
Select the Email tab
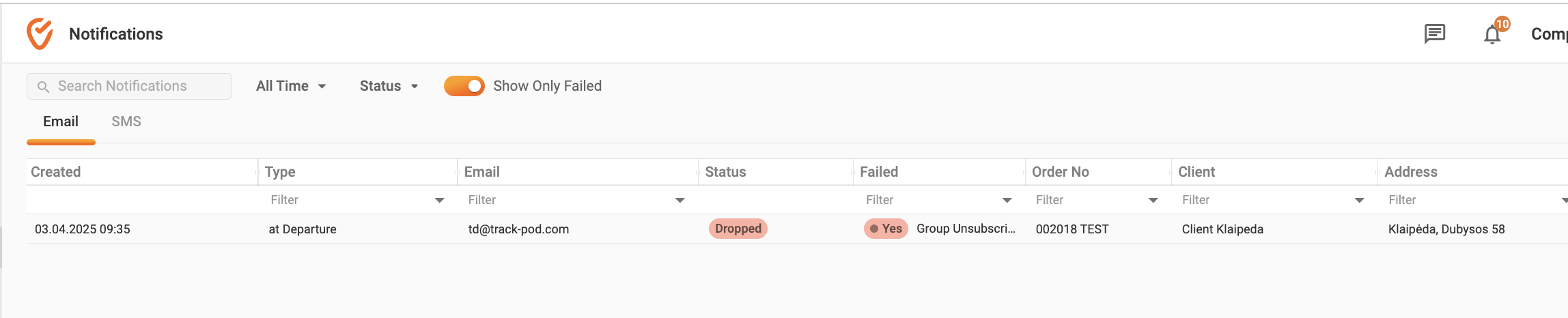(x=61, y=121)
